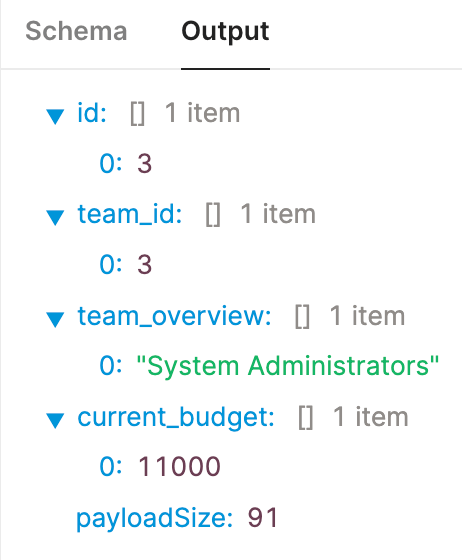Click the array bracket icon beside team_overview
462x560 pixels.
tap(302, 316)
